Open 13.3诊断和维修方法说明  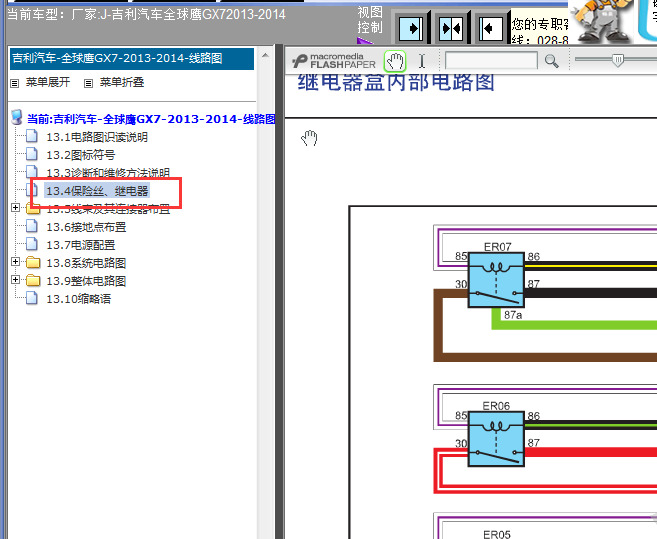point(108,173)
